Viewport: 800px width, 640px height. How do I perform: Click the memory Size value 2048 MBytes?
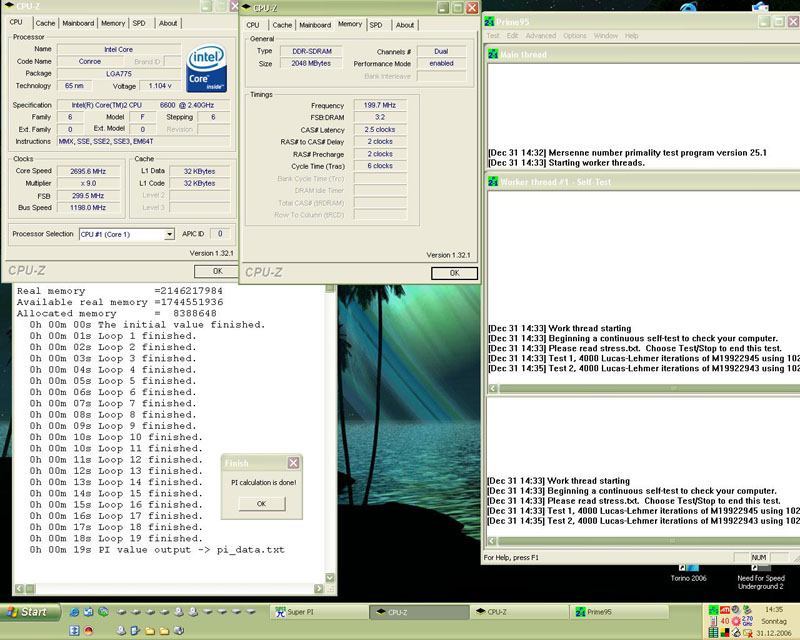(311, 63)
